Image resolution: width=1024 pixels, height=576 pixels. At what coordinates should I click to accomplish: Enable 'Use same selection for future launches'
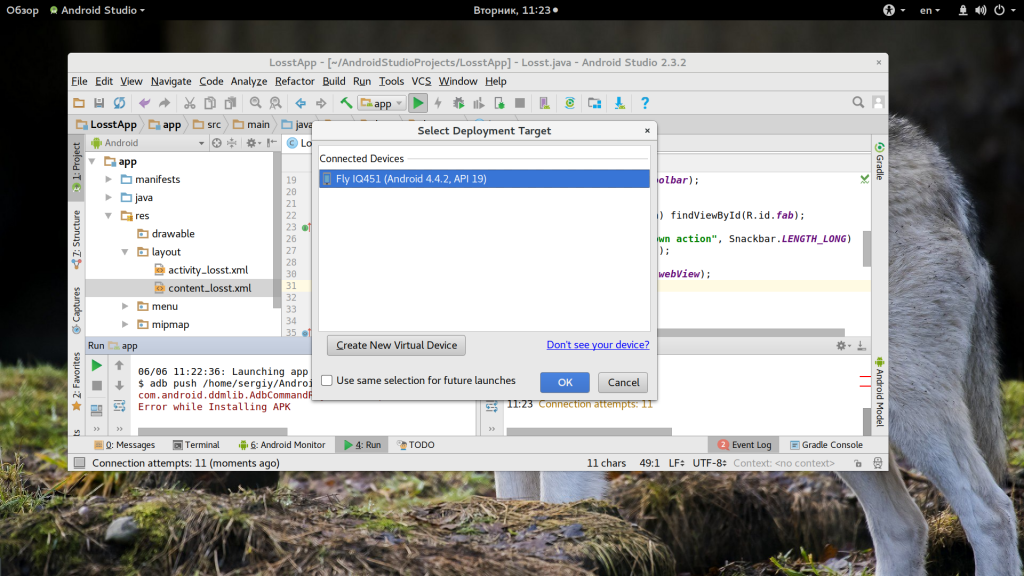327,381
